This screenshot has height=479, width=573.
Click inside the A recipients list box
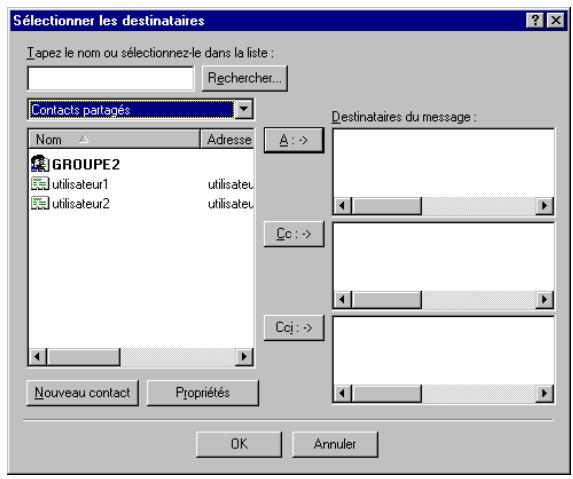click(x=444, y=163)
